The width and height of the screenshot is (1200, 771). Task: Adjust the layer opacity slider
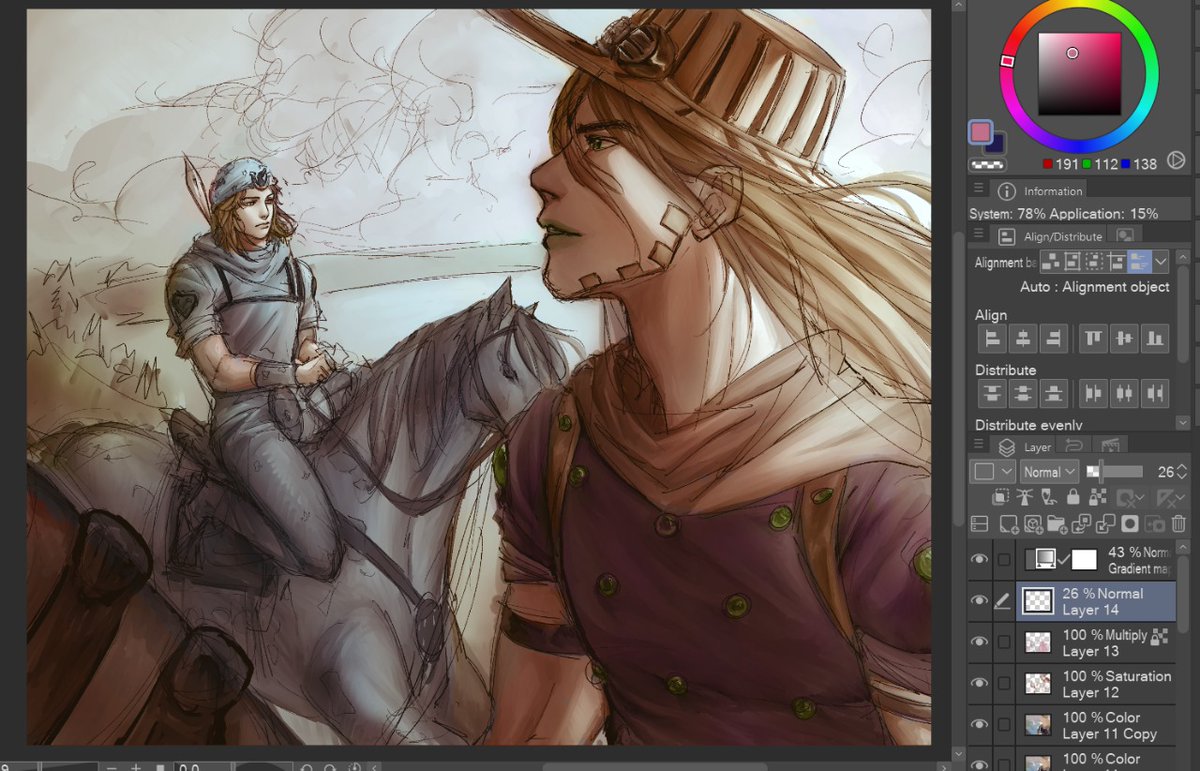pyautogui.click(x=1115, y=471)
